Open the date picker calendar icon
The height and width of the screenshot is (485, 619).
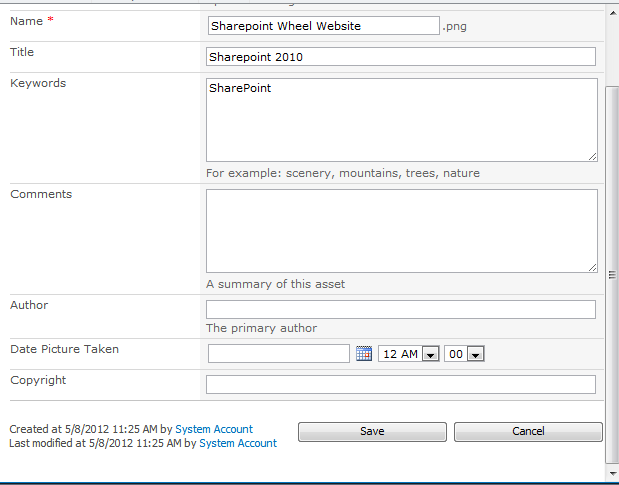click(364, 354)
